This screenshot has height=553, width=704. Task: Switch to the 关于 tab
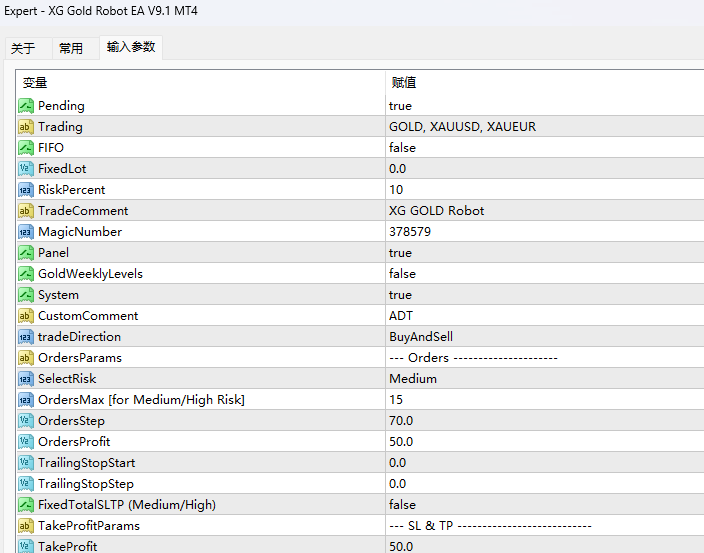pyautogui.click(x=23, y=48)
